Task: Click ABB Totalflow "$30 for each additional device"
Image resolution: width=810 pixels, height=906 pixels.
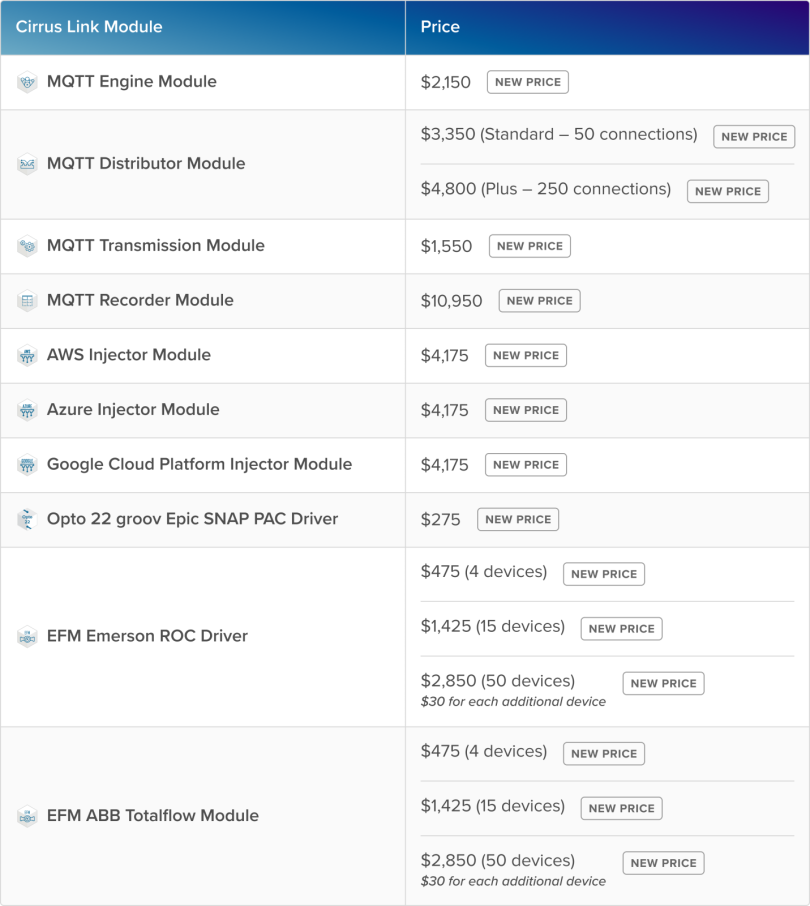Action: 514,881
